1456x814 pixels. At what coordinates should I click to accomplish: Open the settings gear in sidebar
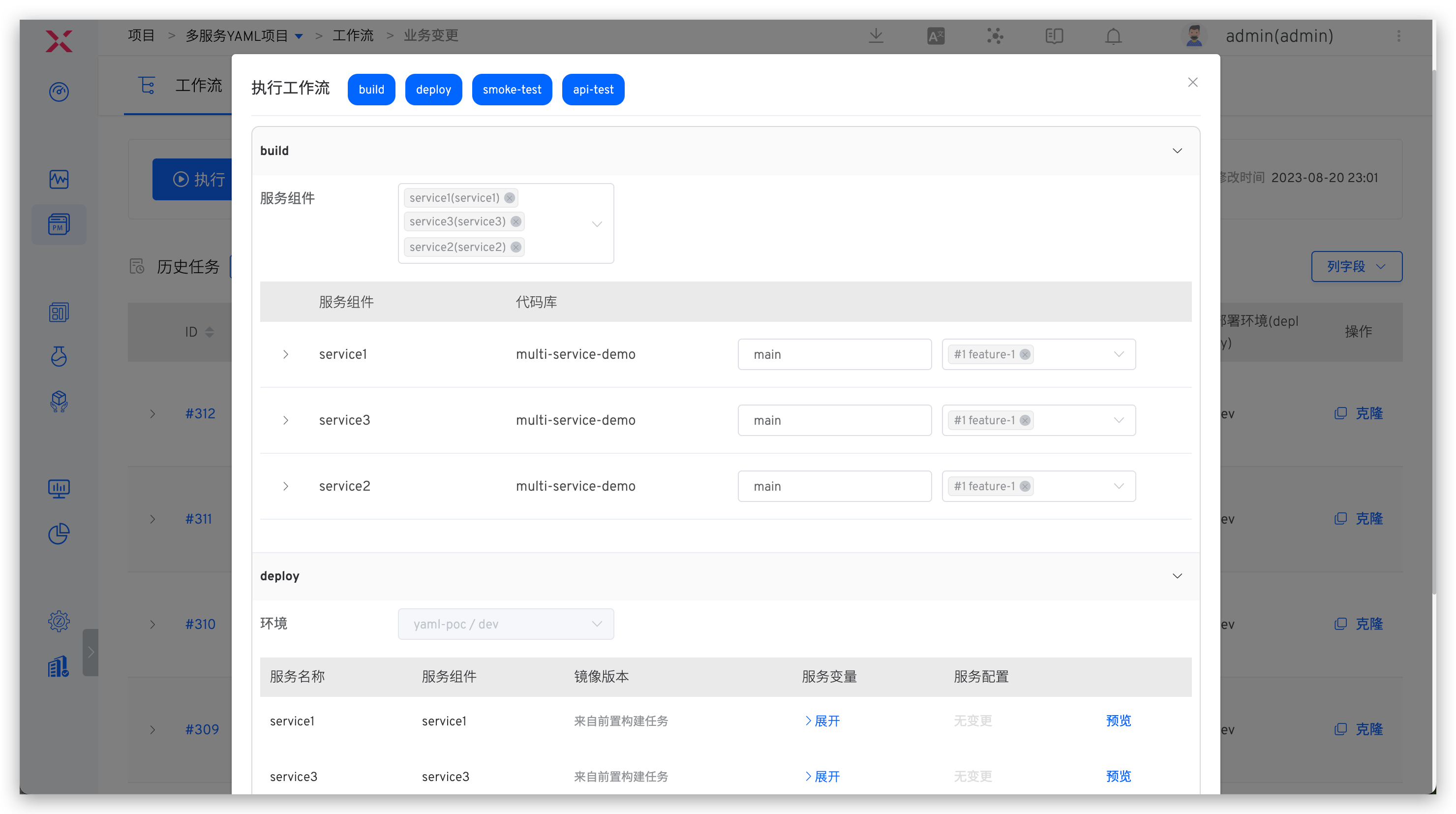(x=59, y=621)
